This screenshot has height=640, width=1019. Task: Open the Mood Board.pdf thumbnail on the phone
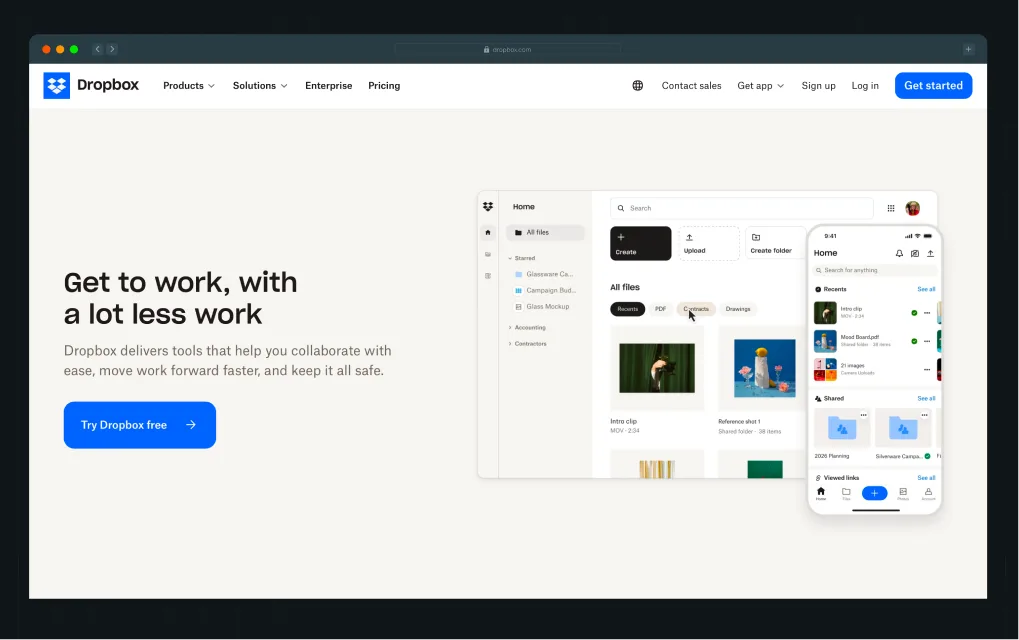click(825, 341)
